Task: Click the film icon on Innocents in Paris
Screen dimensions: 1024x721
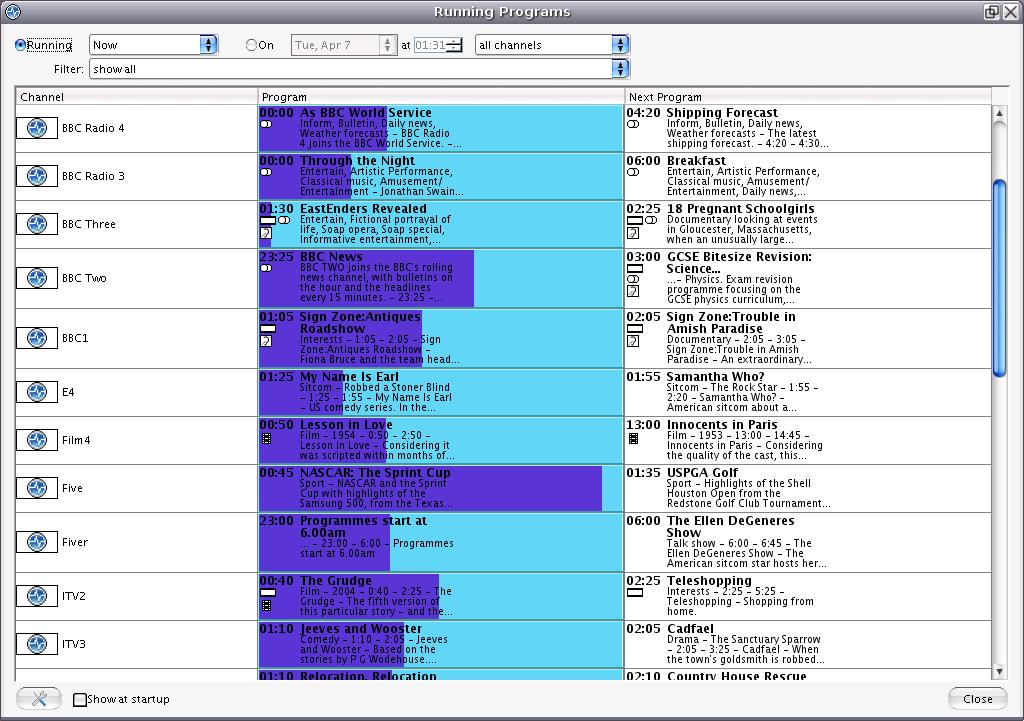Action: (x=633, y=439)
